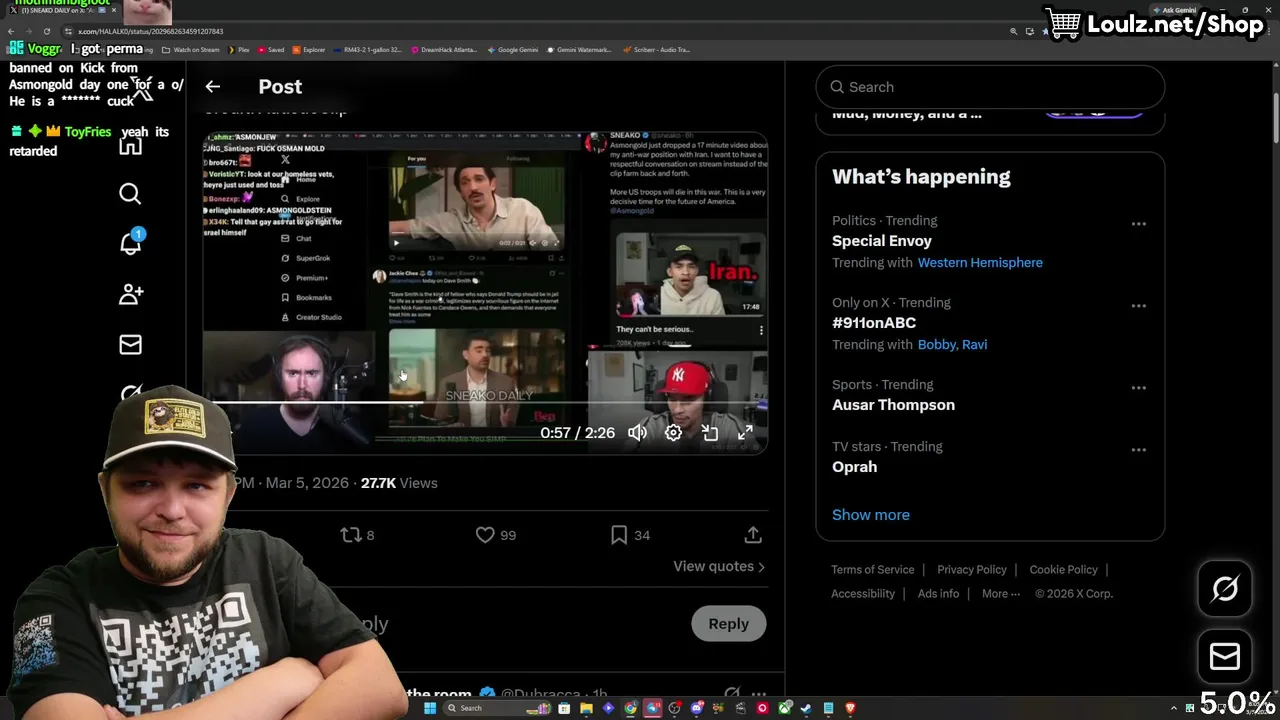
Task: Open Accessibility footer link
Action: (862, 593)
